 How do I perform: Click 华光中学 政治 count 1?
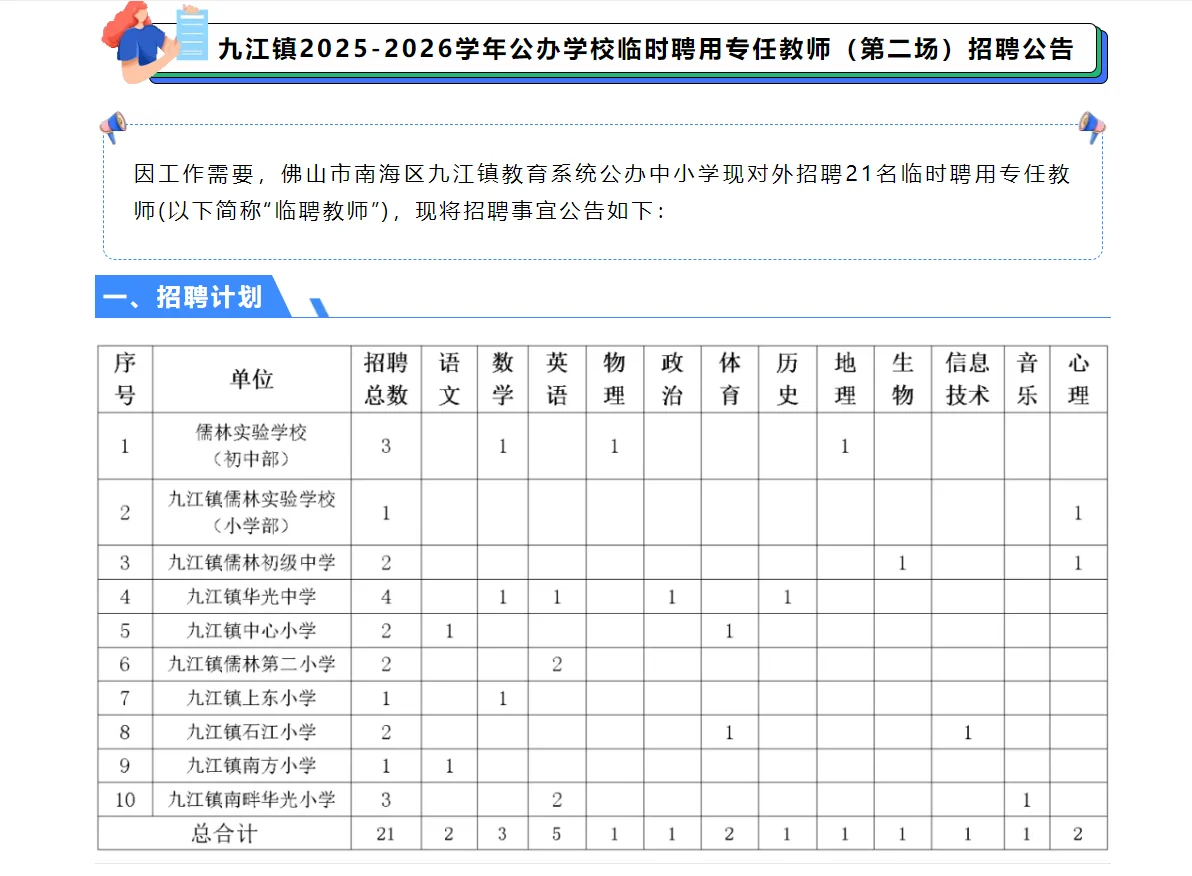pyautogui.click(x=672, y=597)
